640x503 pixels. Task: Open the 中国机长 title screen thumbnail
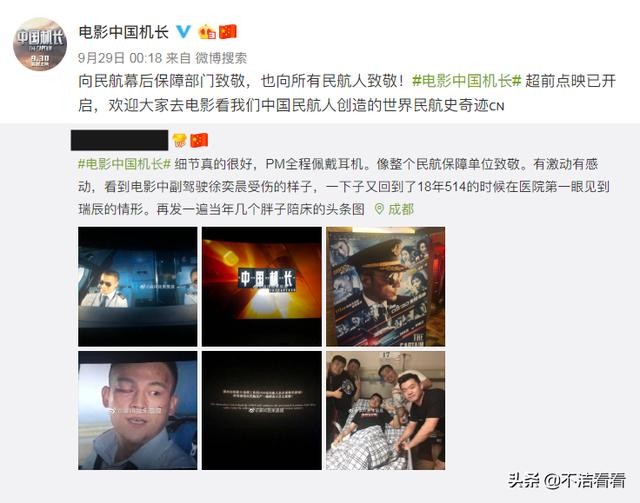point(262,286)
